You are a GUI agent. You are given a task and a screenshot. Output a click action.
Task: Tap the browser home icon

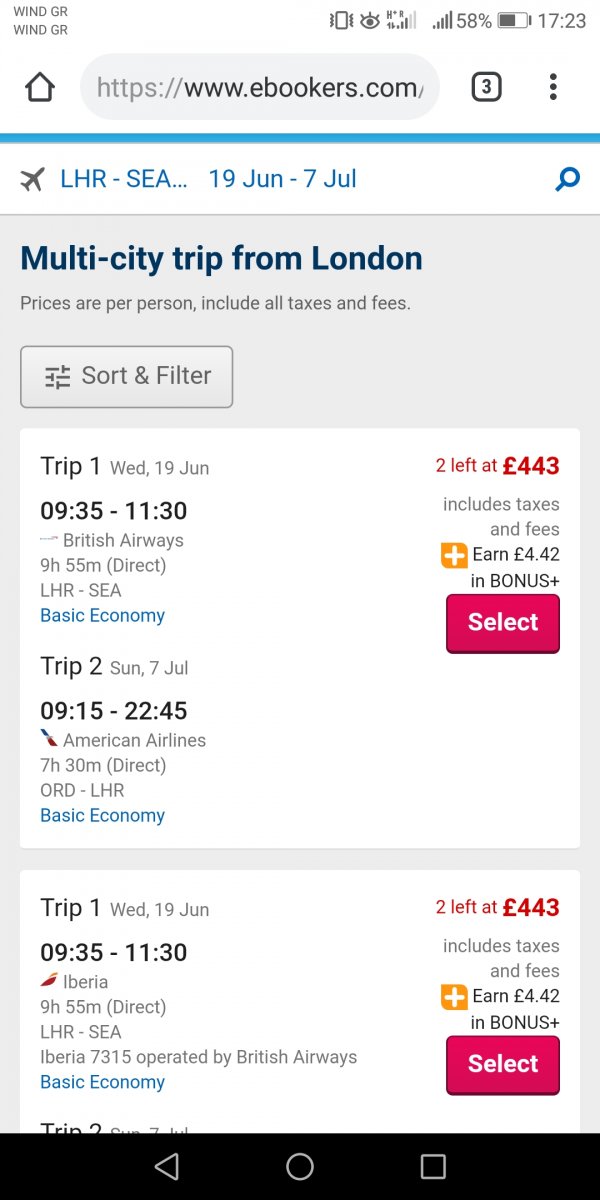coord(40,88)
